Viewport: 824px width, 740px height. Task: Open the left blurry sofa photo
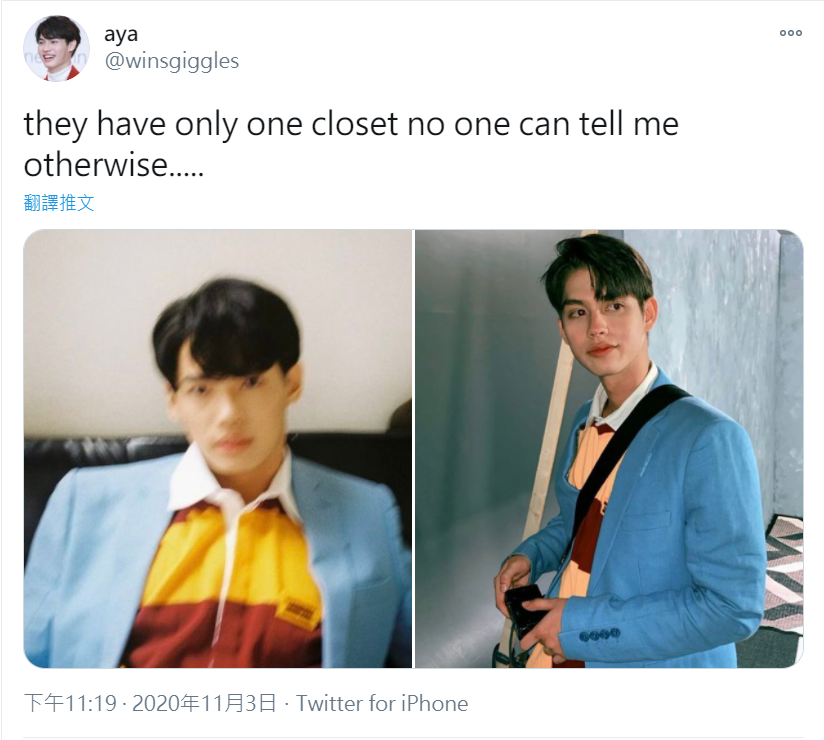218,448
